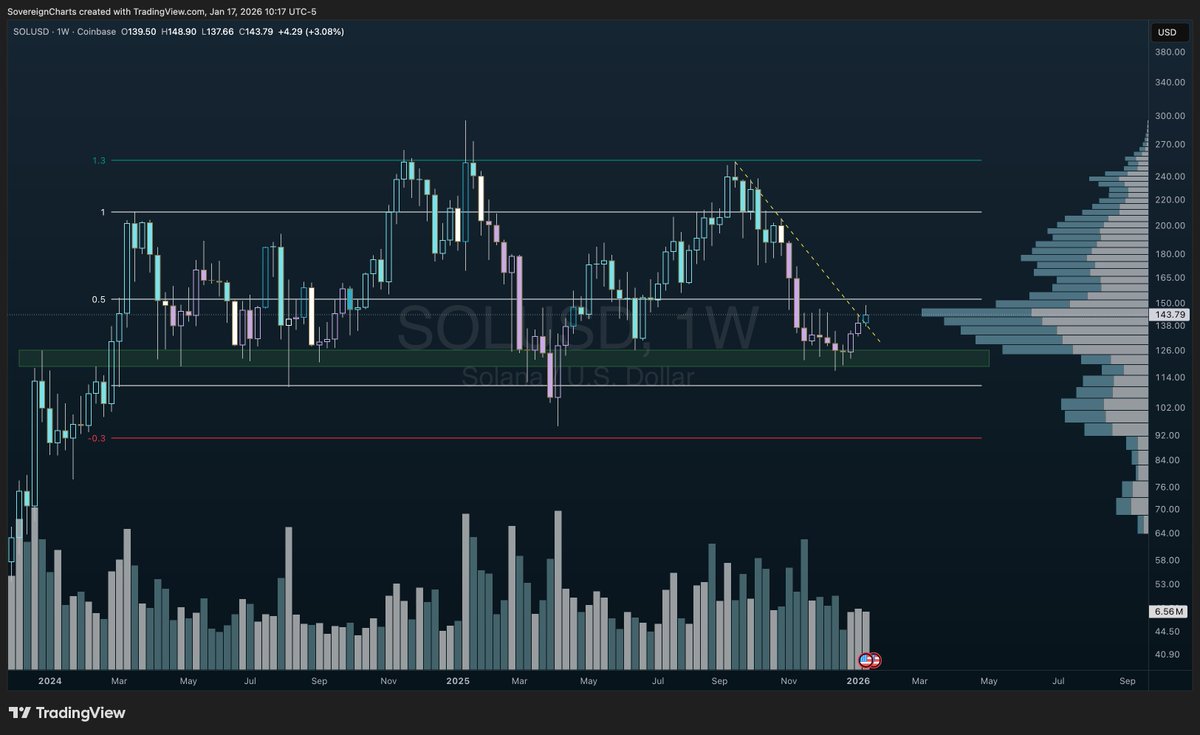The width and height of the screenshot is (1200, 735).
Task: Click the 180.00 price axis label
Action: tap(1169, 254)
